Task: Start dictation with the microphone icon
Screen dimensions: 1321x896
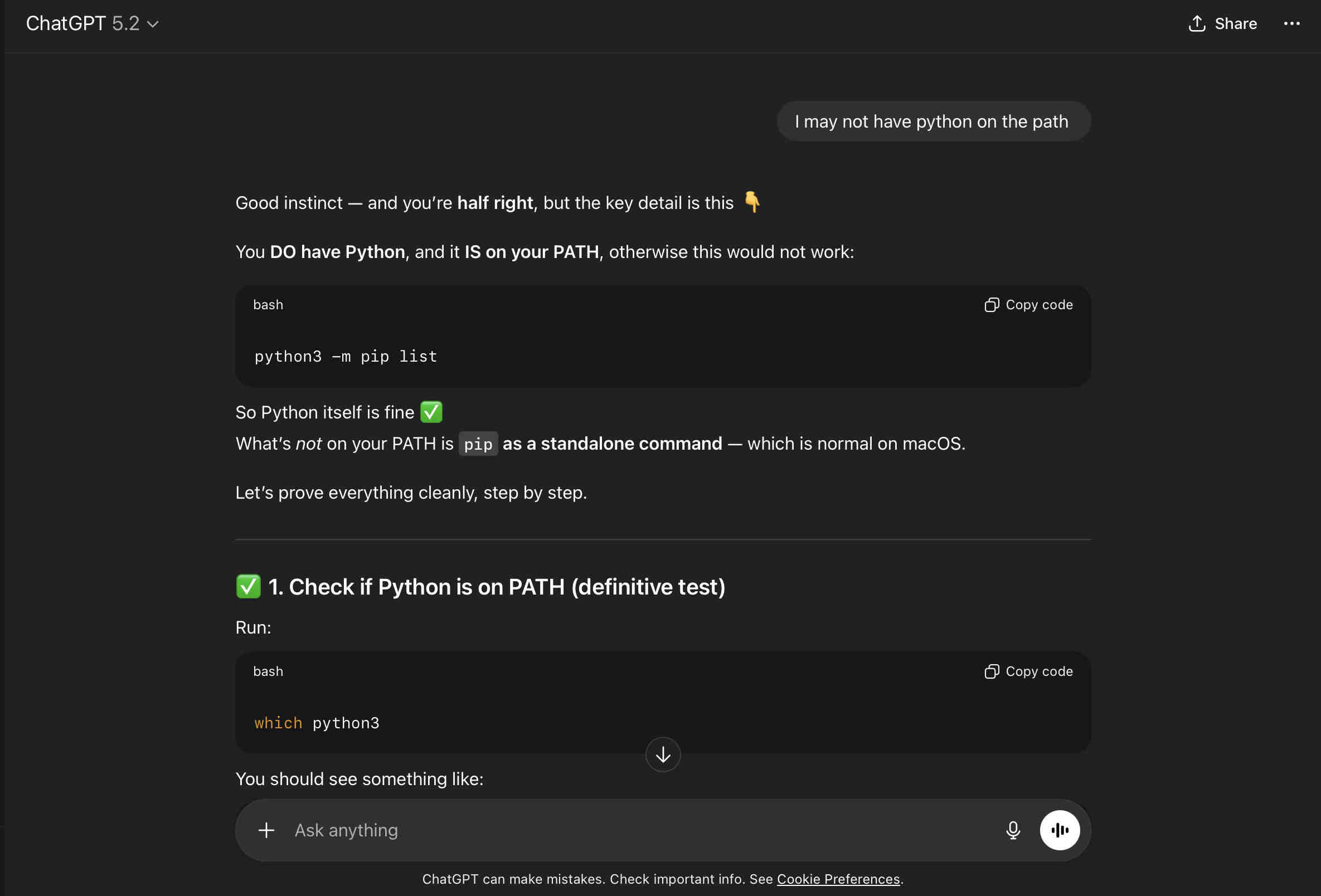Action: 1012,830
